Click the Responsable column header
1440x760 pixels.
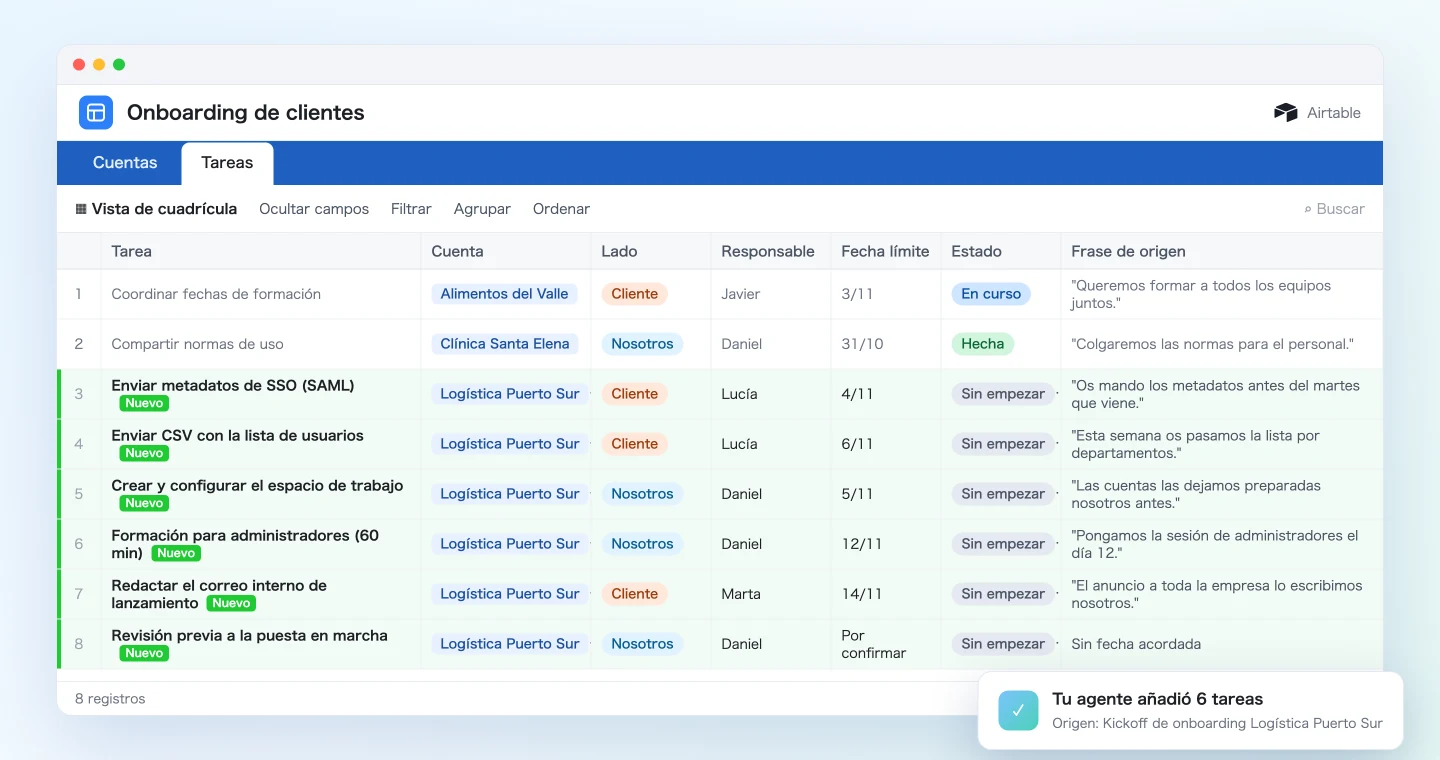[771, 251]
